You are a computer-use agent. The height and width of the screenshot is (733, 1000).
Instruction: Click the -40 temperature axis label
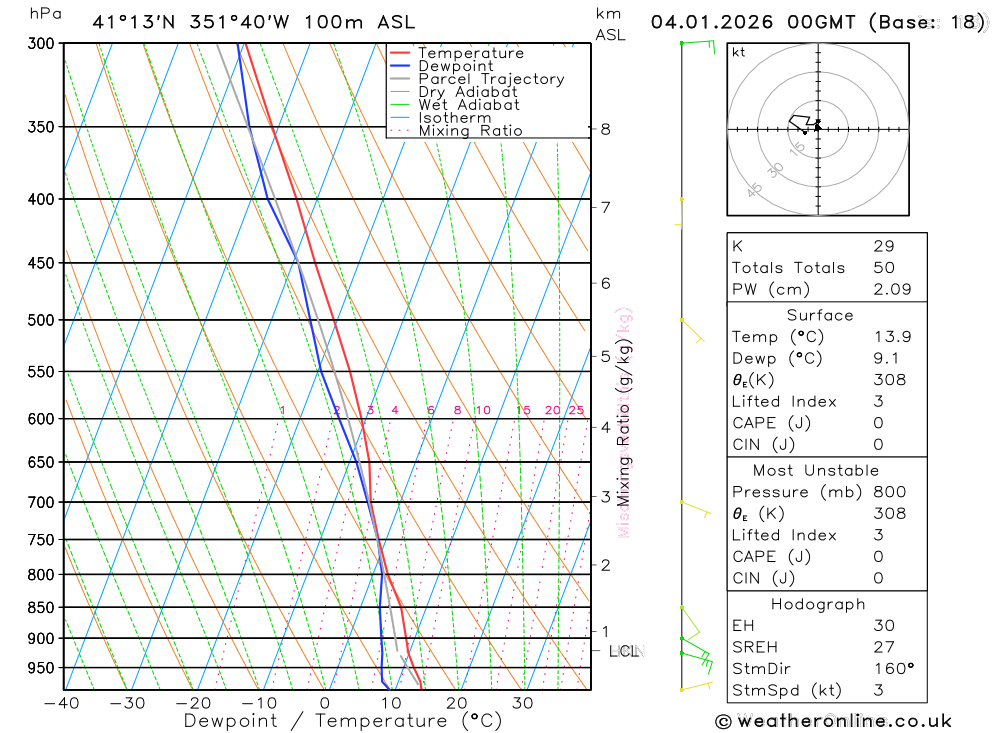61,704
